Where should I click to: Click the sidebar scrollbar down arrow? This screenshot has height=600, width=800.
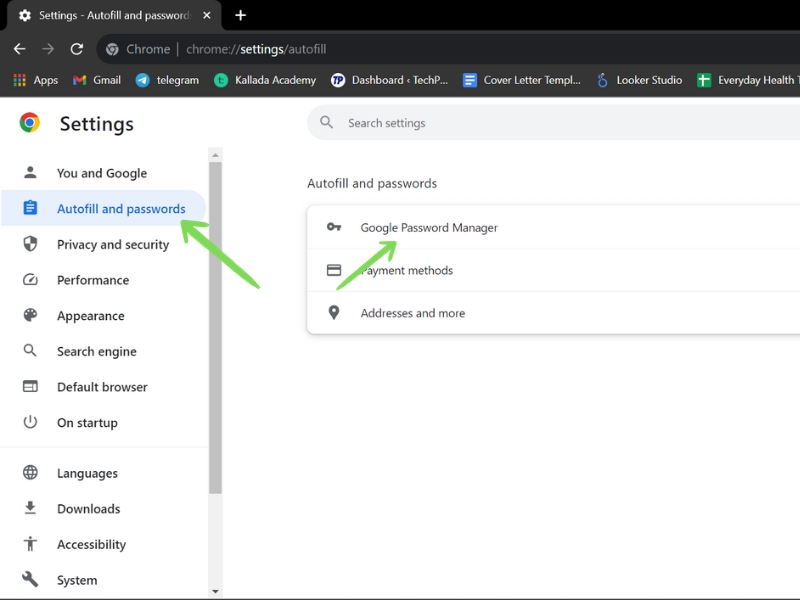pos(215,591)
